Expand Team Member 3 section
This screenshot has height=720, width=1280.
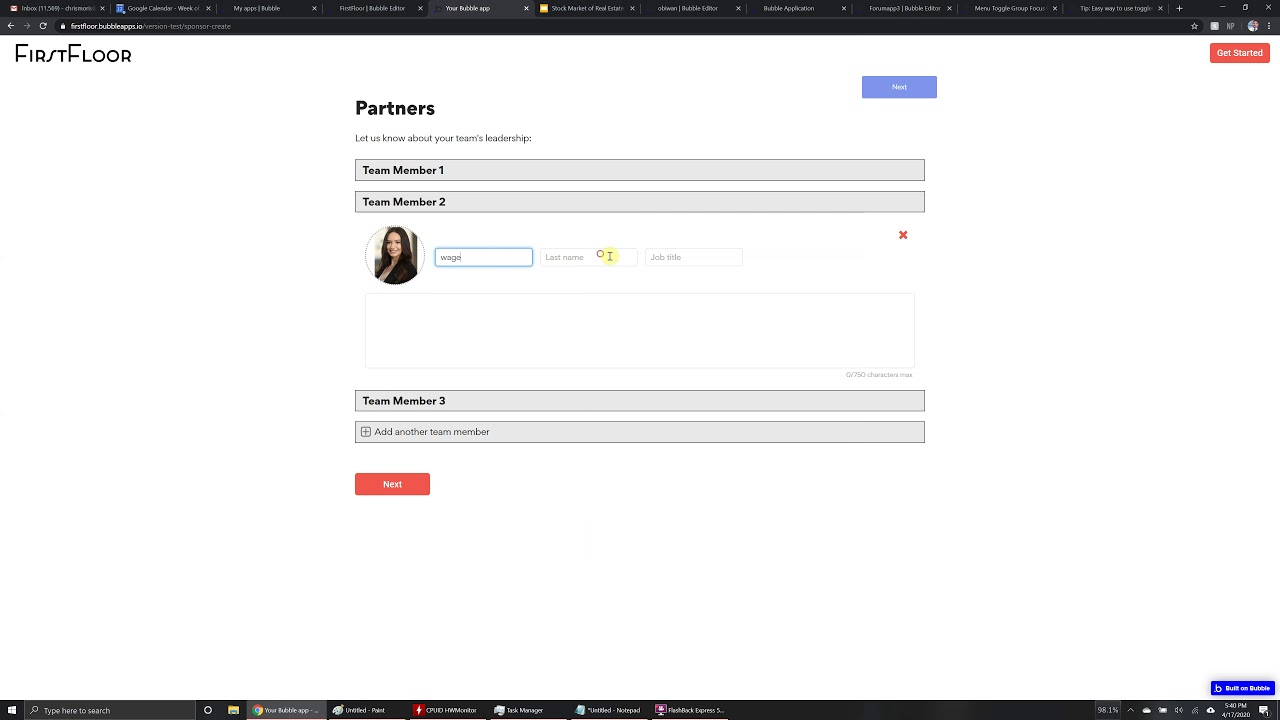[x=640, y=401]
